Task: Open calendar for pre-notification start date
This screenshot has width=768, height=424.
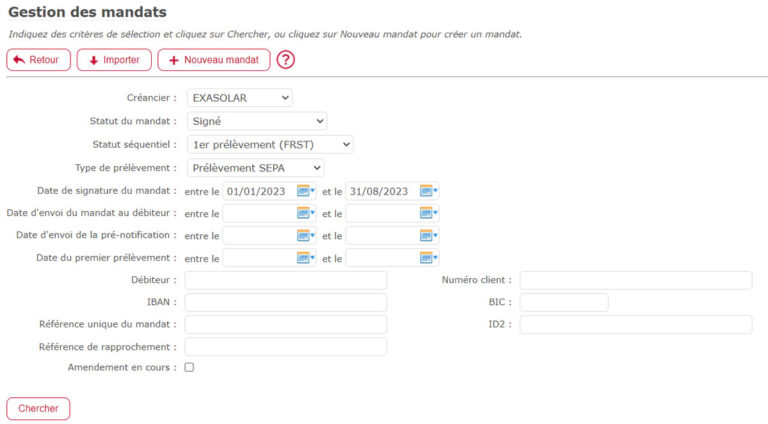Action: pyautogui.click(x=305, y=236)
